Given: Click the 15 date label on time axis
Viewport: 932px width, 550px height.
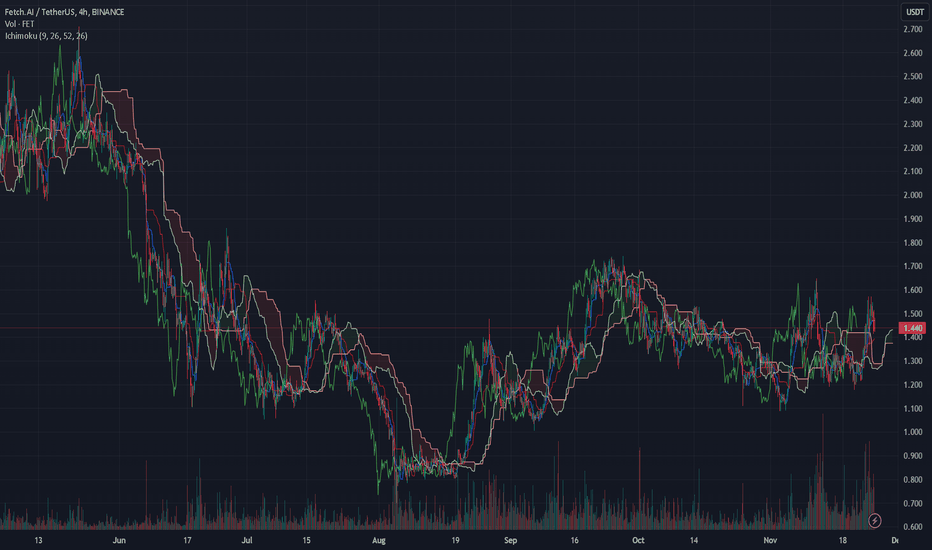Looking at the screenshot, I should 306,540.
